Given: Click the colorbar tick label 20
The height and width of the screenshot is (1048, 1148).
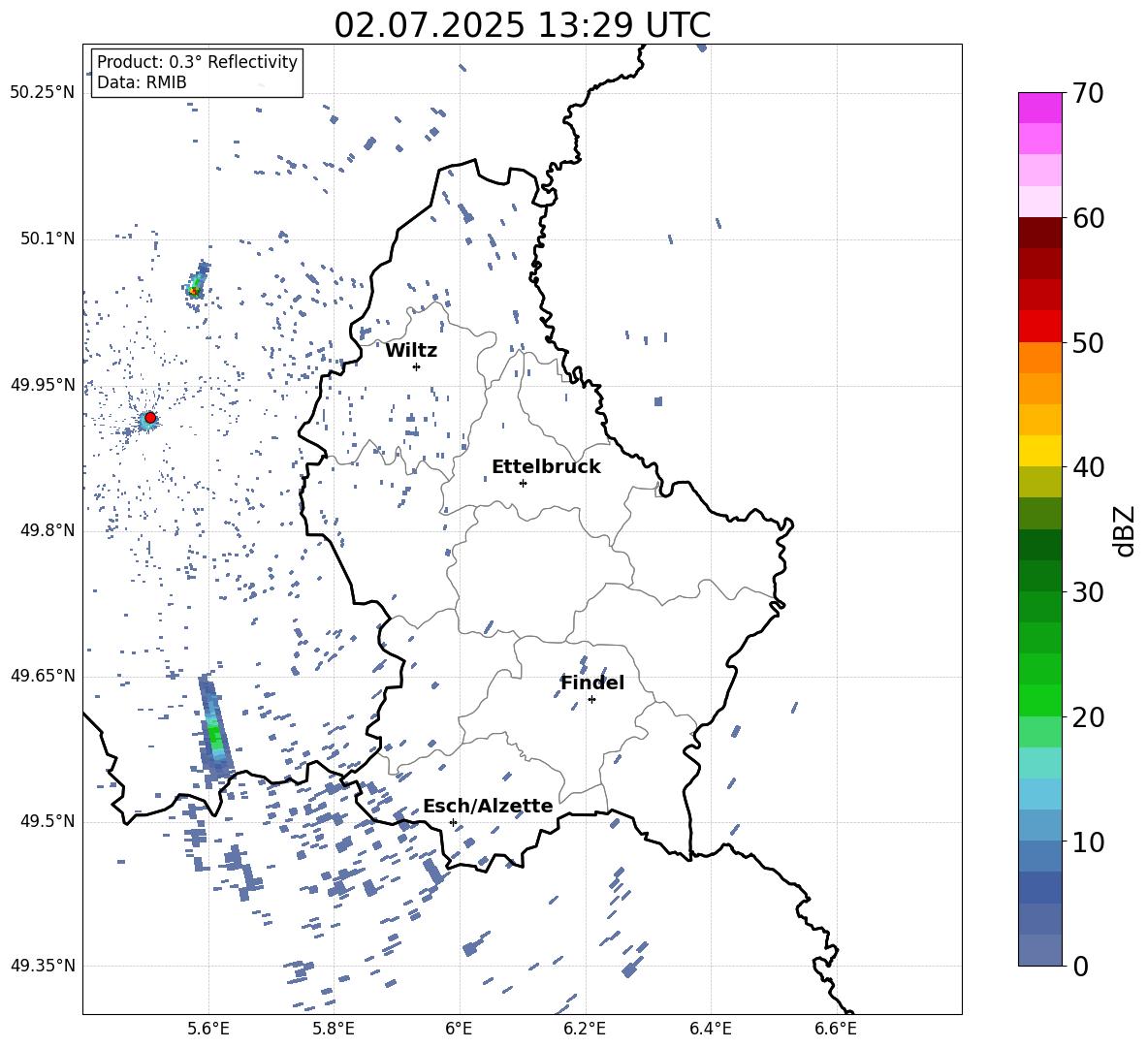Looking at the screenshot, I should tap(1089, 716).
